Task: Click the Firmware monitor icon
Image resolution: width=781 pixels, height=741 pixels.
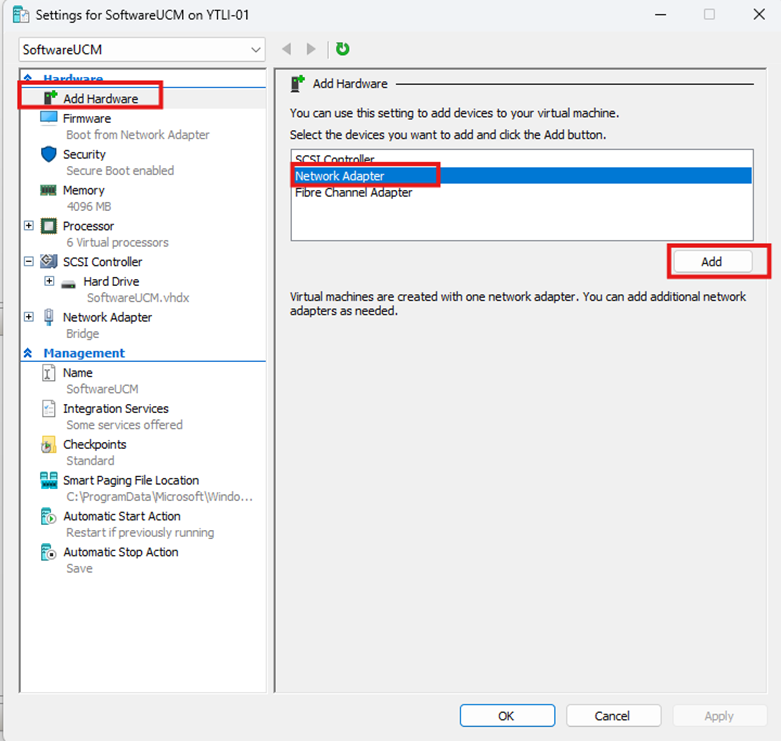Action: 48,118
